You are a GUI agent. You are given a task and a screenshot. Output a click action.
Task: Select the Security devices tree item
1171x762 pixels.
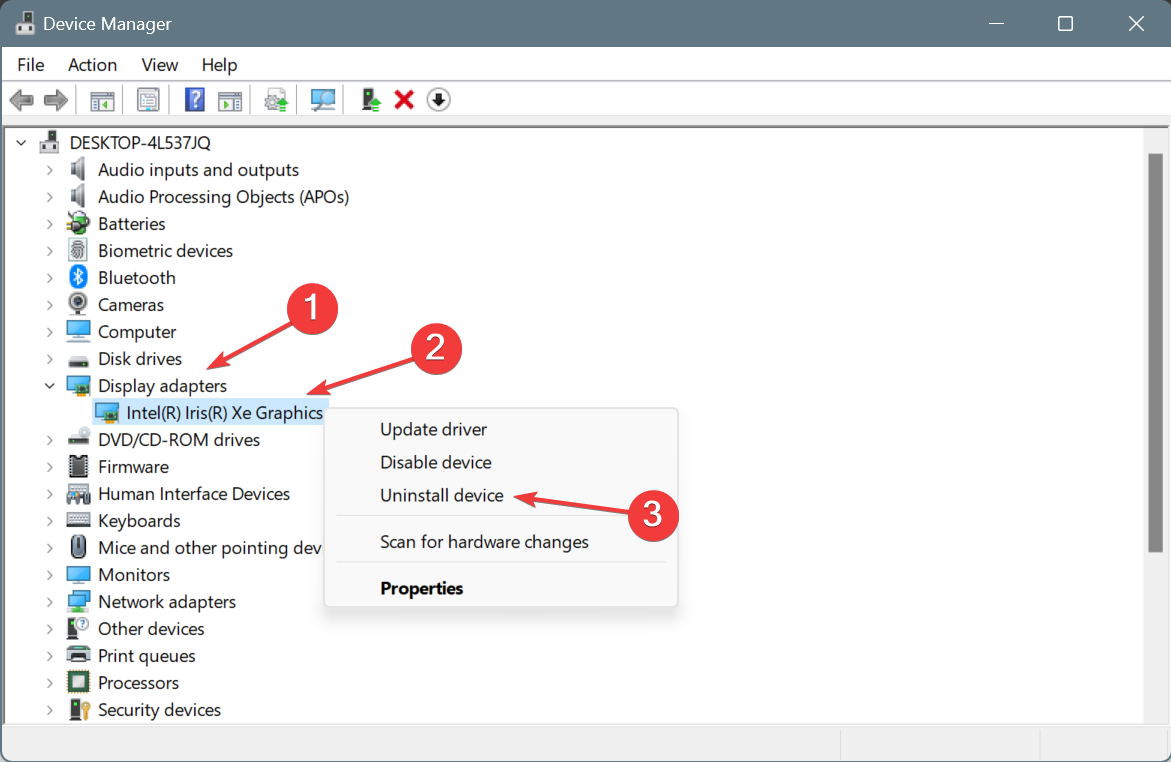click(159, 710)
